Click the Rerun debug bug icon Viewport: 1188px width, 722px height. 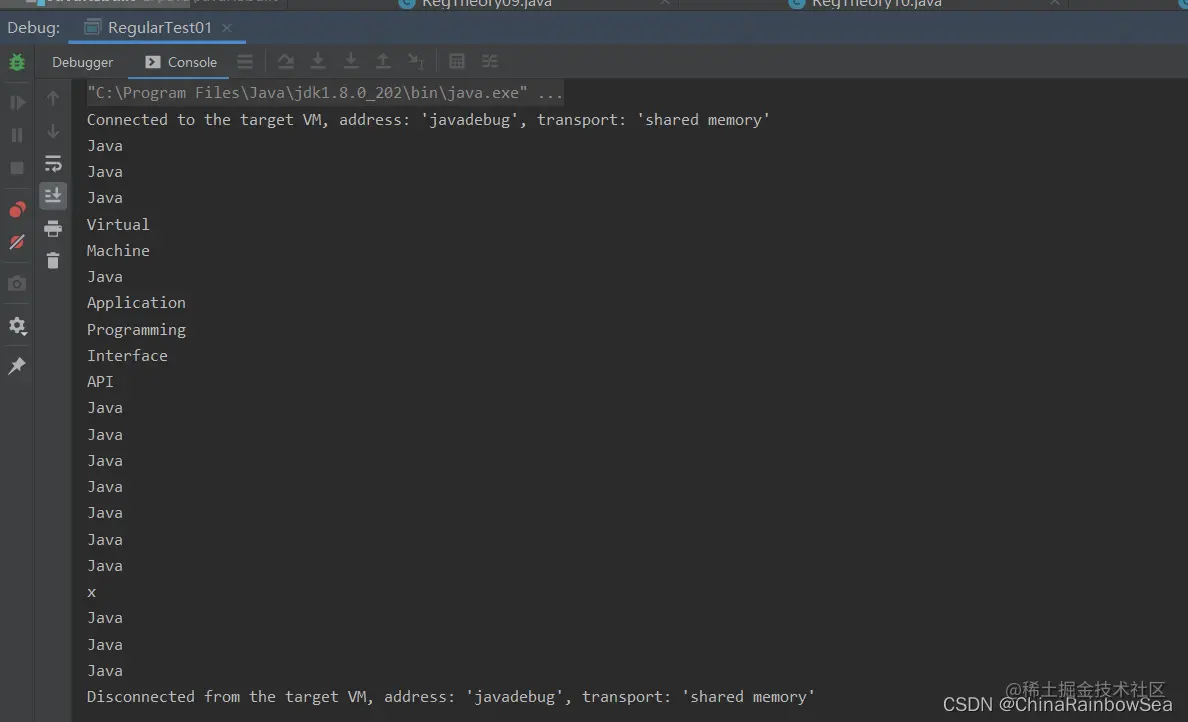[17, 62]
